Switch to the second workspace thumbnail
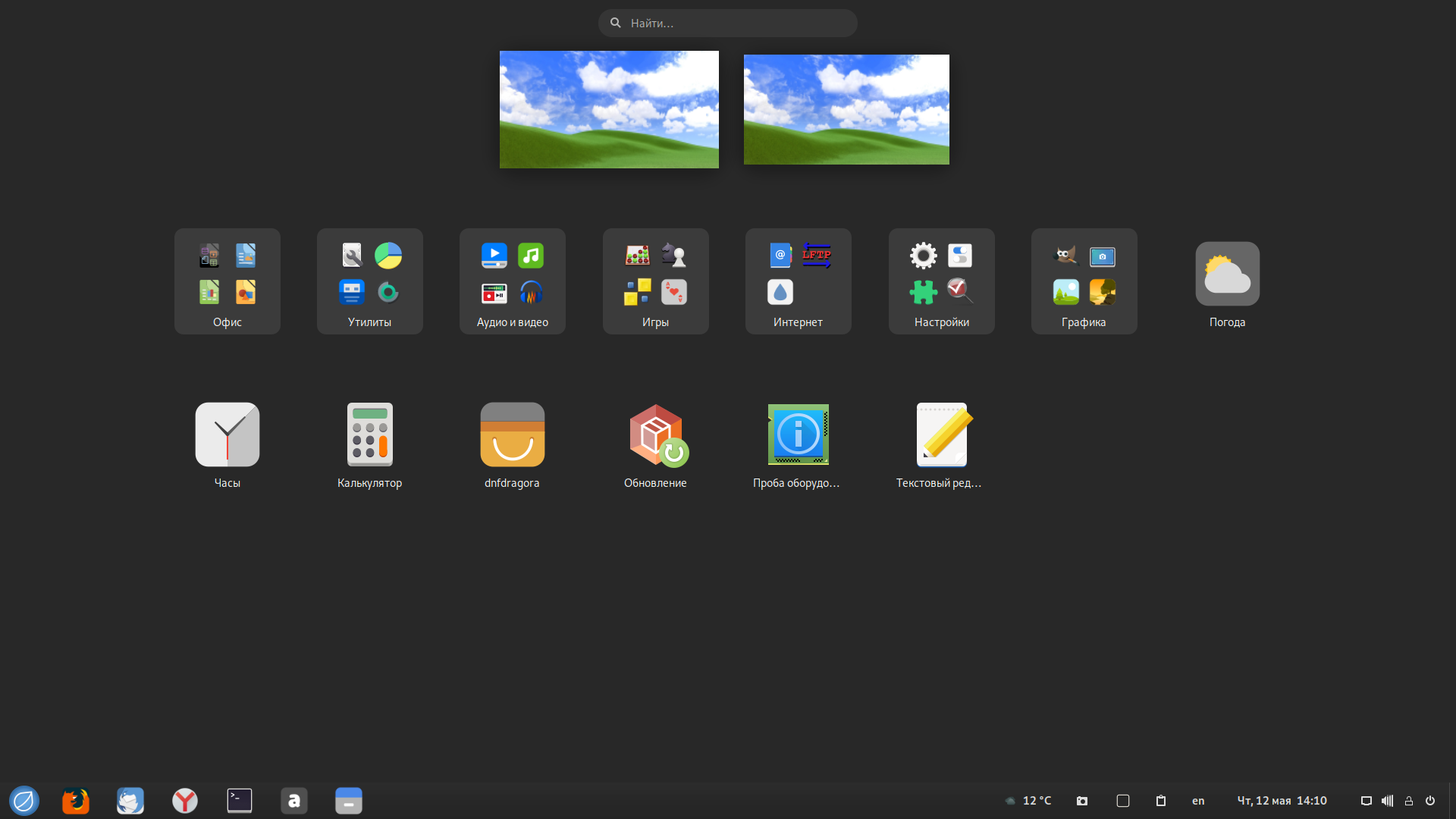Image resolution: width=1456 pixels, height=819 pixels. pyautogui.click(x=846, y=110)
